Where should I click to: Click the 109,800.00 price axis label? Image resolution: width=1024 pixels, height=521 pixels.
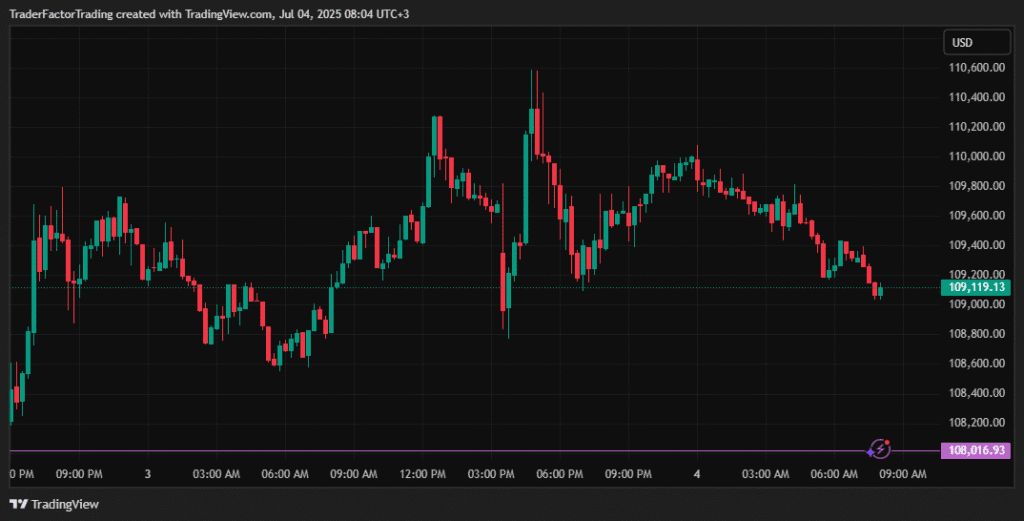[976, 185]
